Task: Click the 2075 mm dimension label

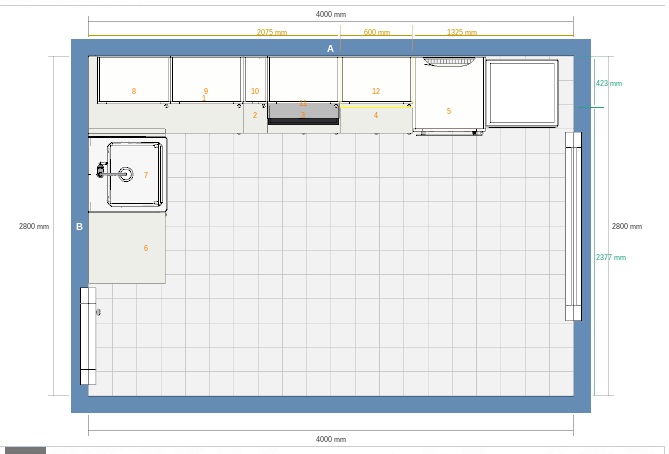Action: click(x=272, y=32)
